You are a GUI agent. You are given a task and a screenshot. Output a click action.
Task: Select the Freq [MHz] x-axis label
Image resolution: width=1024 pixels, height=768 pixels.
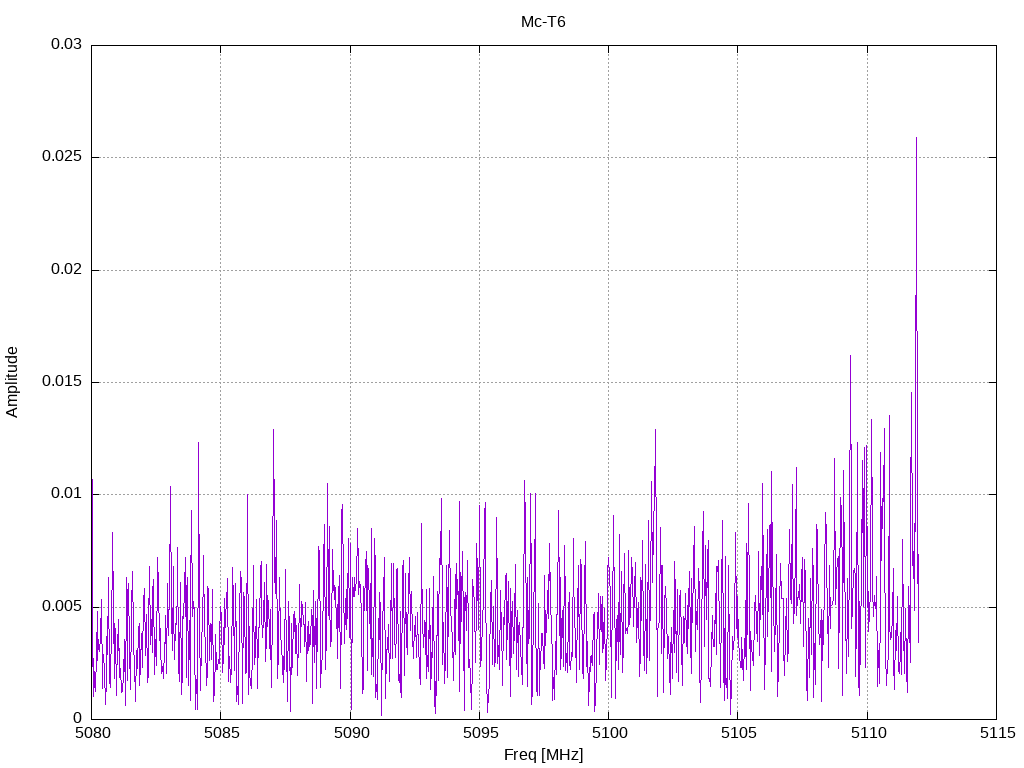tap(543, 755)
